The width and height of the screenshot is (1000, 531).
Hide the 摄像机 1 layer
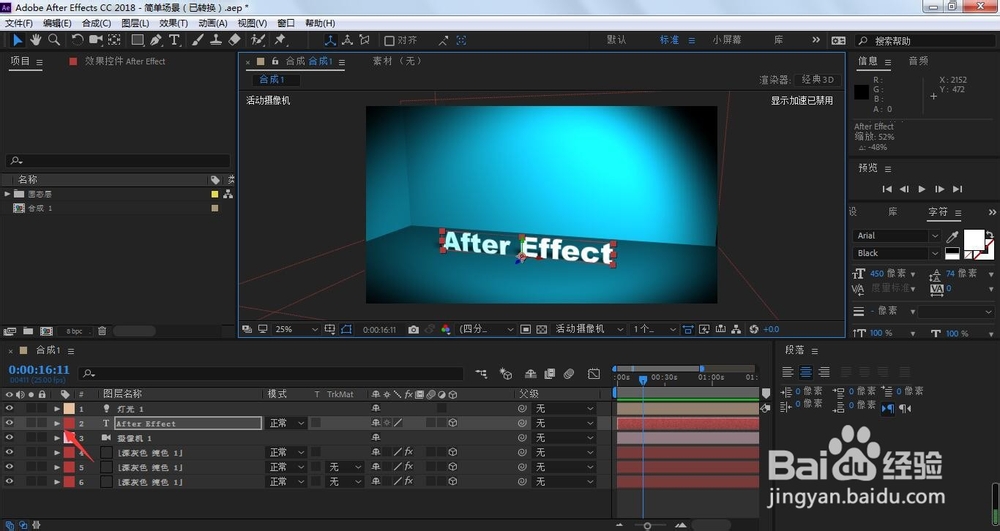(9, 438)
